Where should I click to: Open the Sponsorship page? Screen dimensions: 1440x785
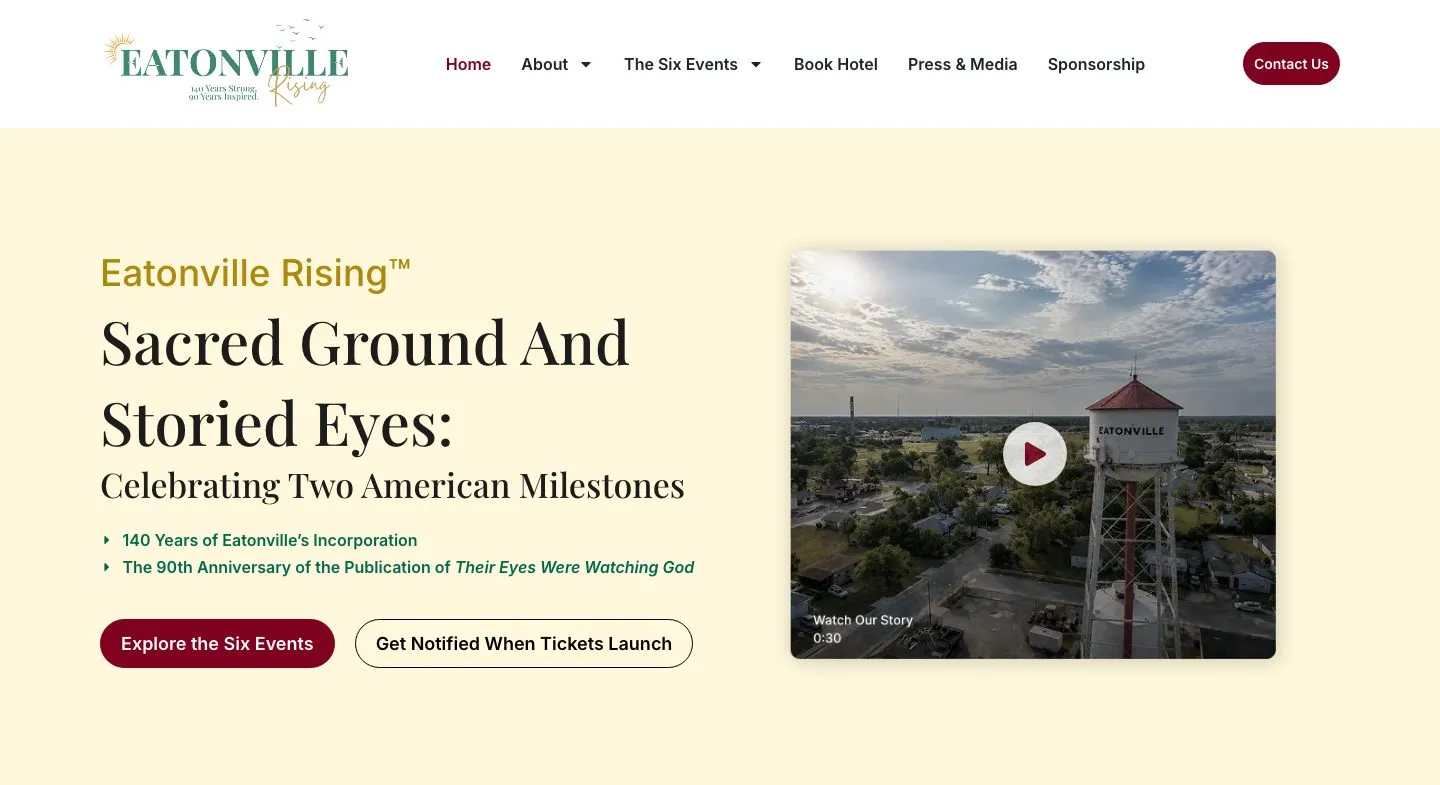1096,64
